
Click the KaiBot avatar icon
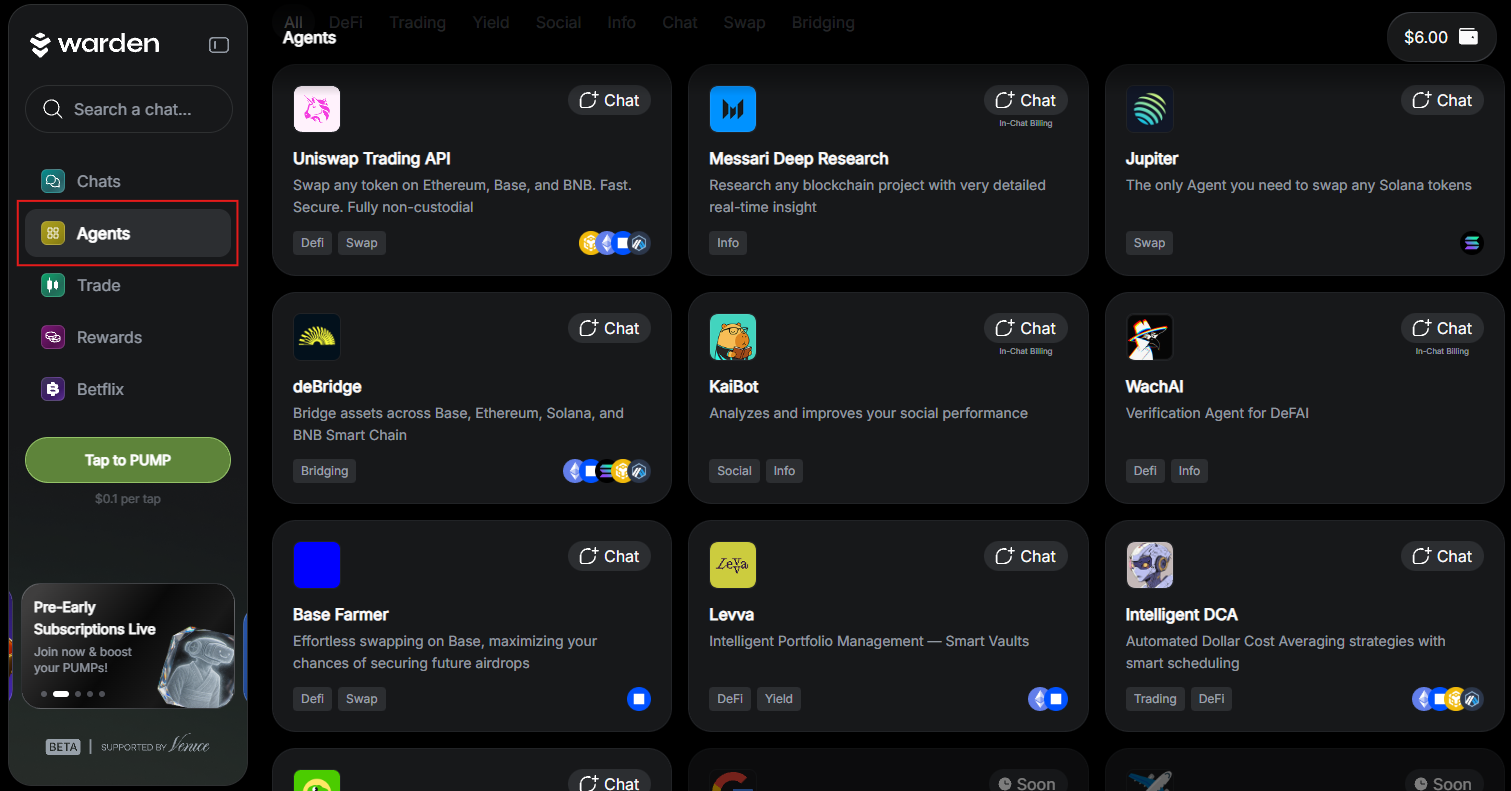coord(733,337)
